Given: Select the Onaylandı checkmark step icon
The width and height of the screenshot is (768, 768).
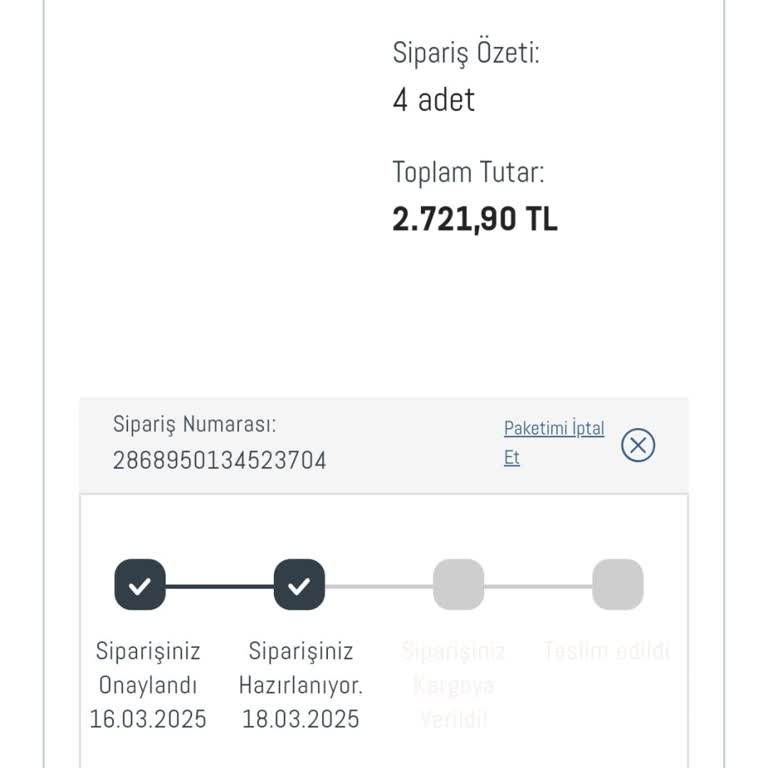Looking at the screenshot, I should click(x=140, y=585).
